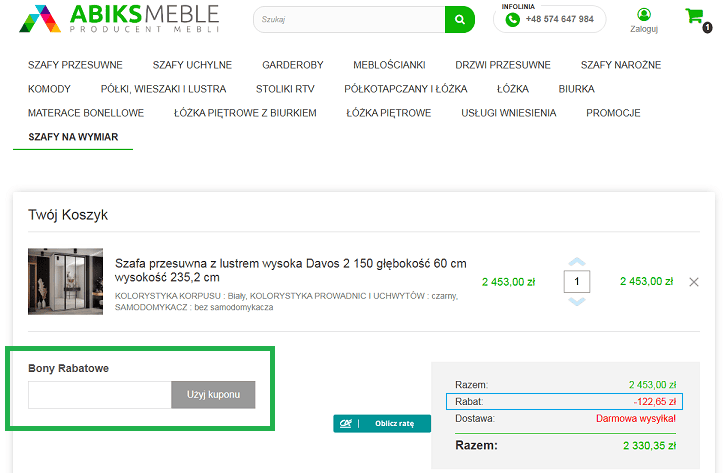The width and height of the screenshot is (726, 473).
Task: Click the green search magnifier button
Action: point(459,19)
